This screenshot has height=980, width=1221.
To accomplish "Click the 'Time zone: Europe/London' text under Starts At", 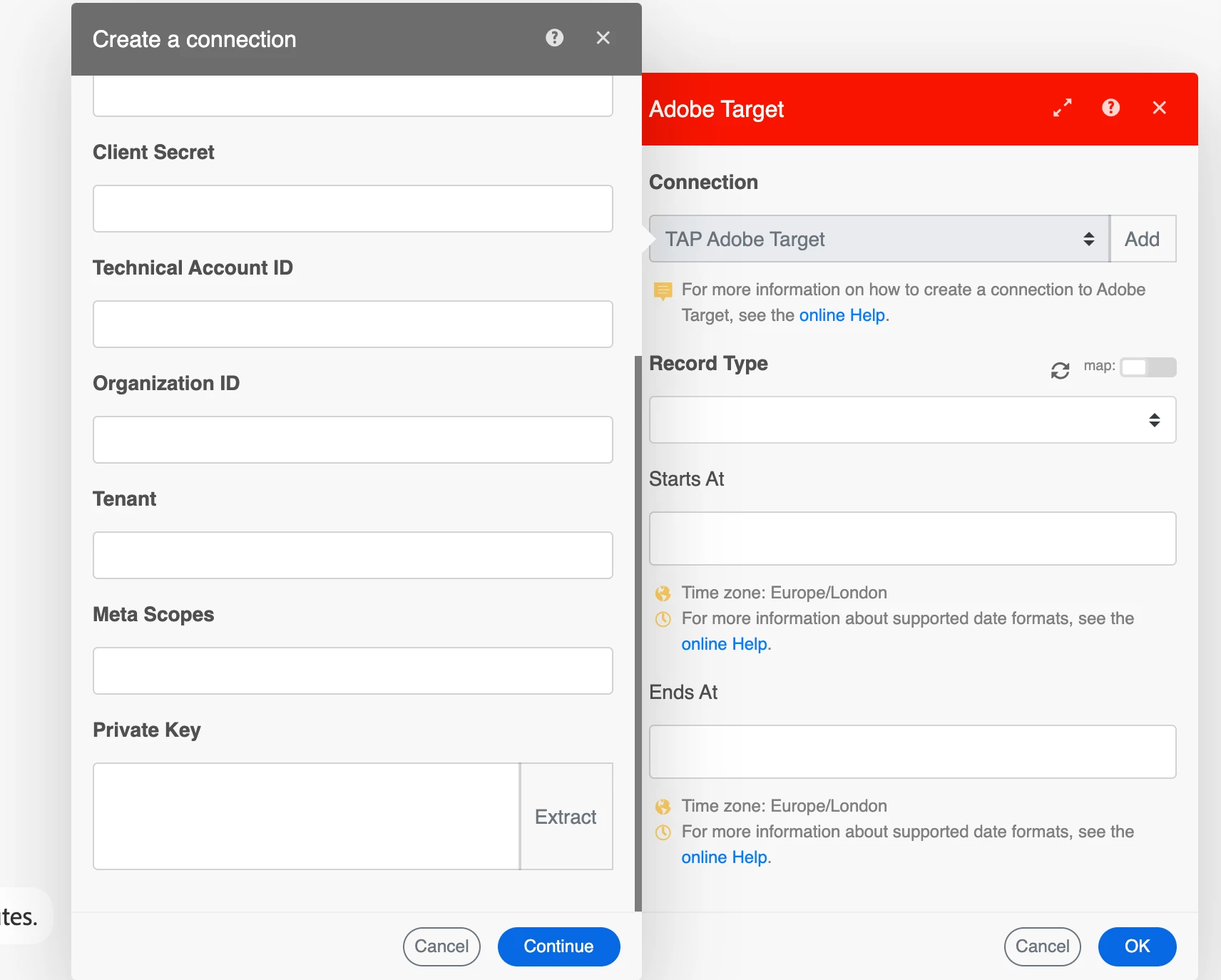I will [784, 593].
